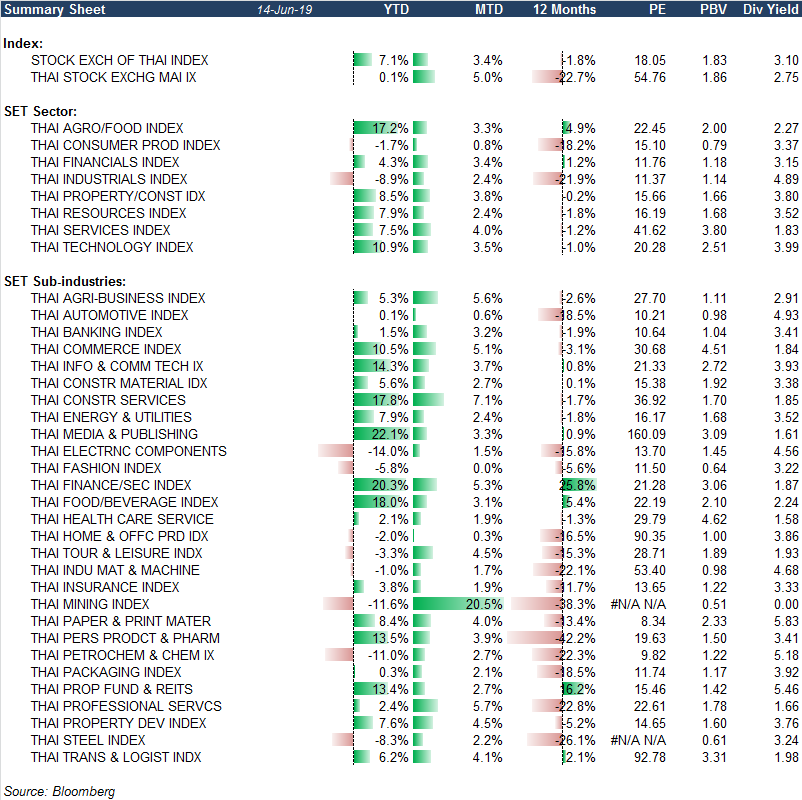Select the YTD column header

coord(396,9)
